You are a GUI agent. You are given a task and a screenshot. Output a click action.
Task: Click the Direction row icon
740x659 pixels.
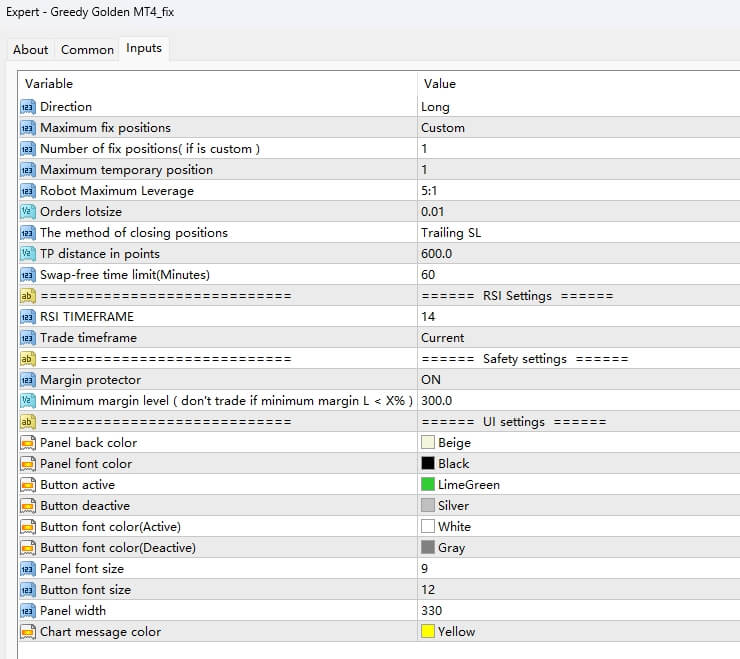click(x=28, y=107)
